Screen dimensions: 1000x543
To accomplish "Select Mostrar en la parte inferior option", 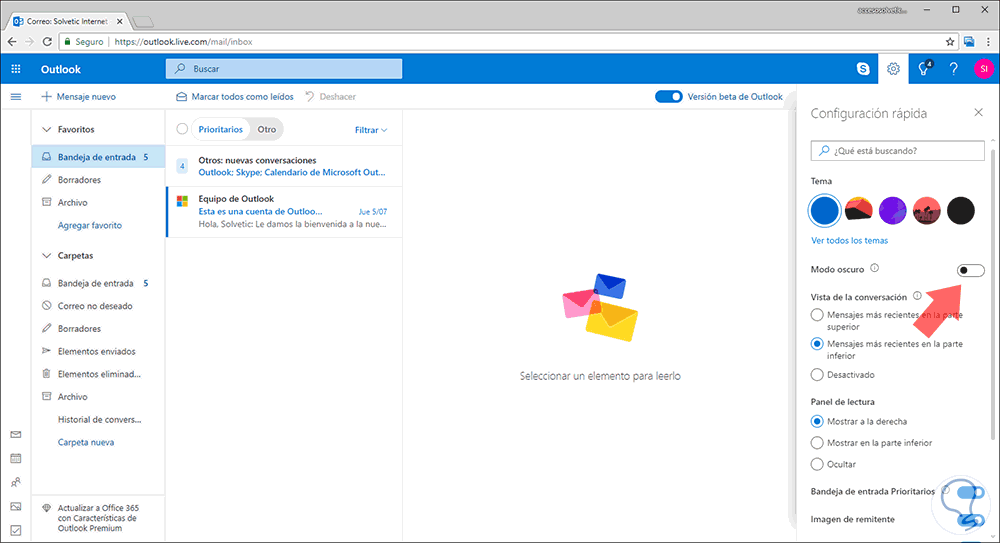I will click(x=817, y=443).
